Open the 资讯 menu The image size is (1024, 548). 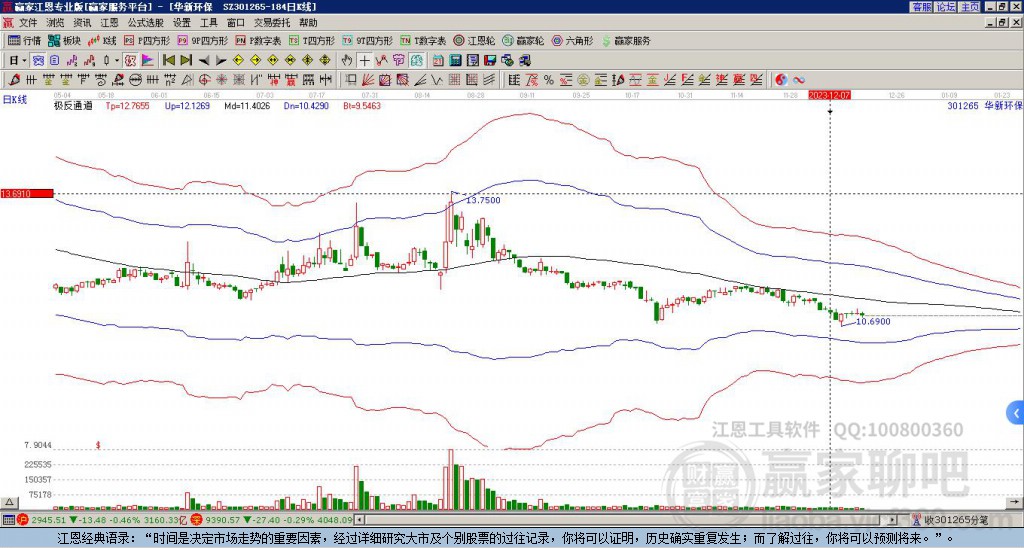[x=82, y=23]
